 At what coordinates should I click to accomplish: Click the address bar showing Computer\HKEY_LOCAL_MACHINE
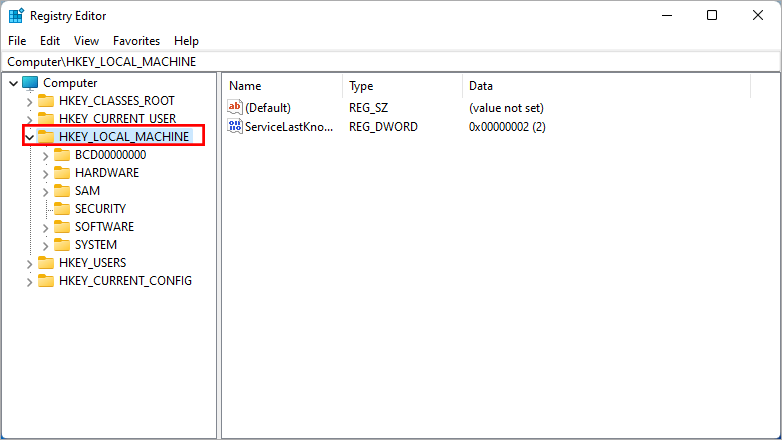pos(391,62)
